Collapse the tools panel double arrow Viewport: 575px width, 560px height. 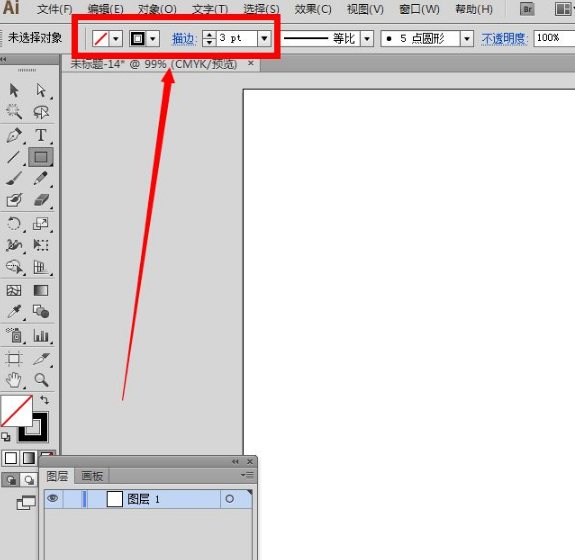(4, 59)
